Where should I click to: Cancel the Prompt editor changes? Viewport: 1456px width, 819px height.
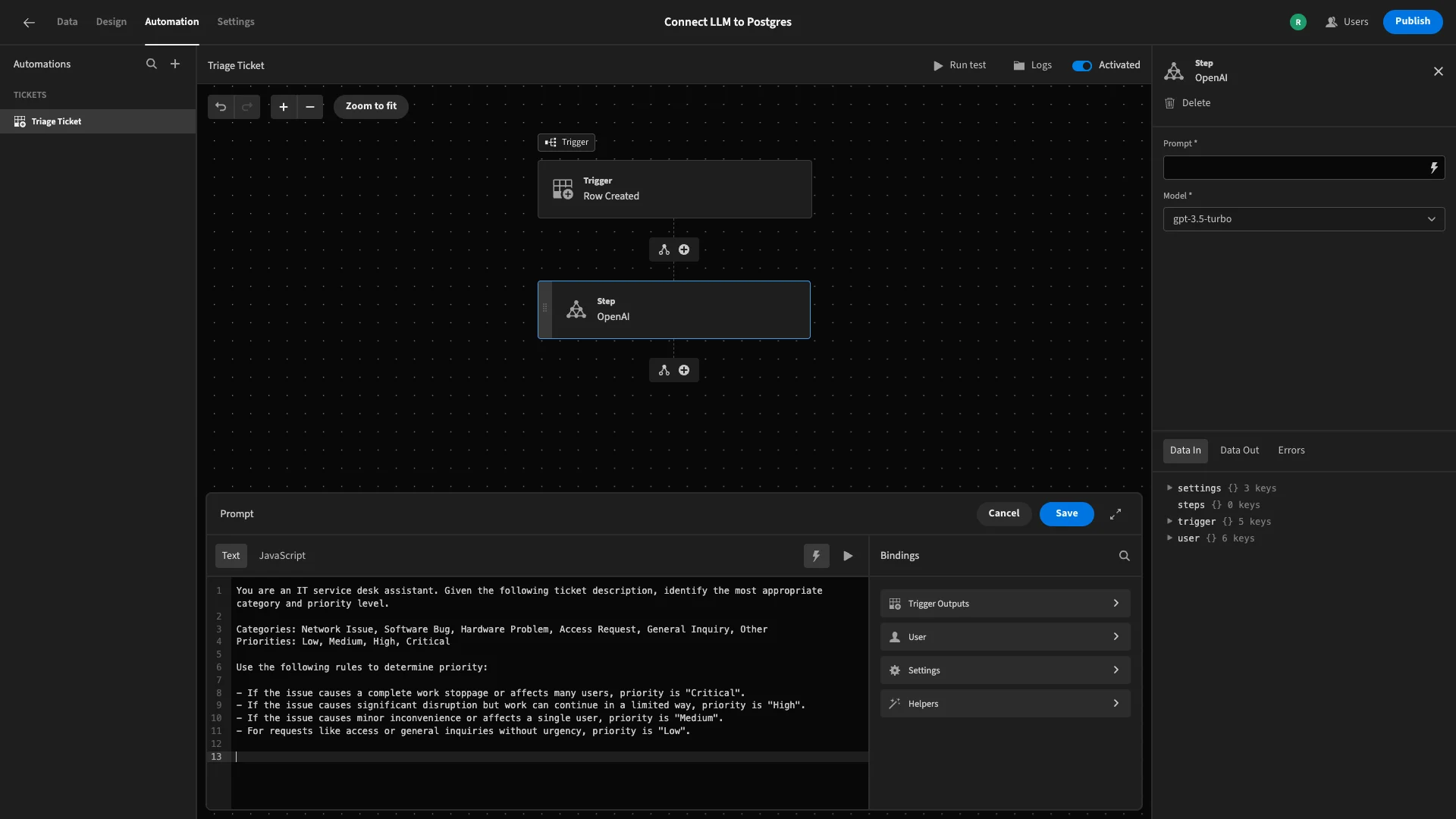[x=1004, y=514]
